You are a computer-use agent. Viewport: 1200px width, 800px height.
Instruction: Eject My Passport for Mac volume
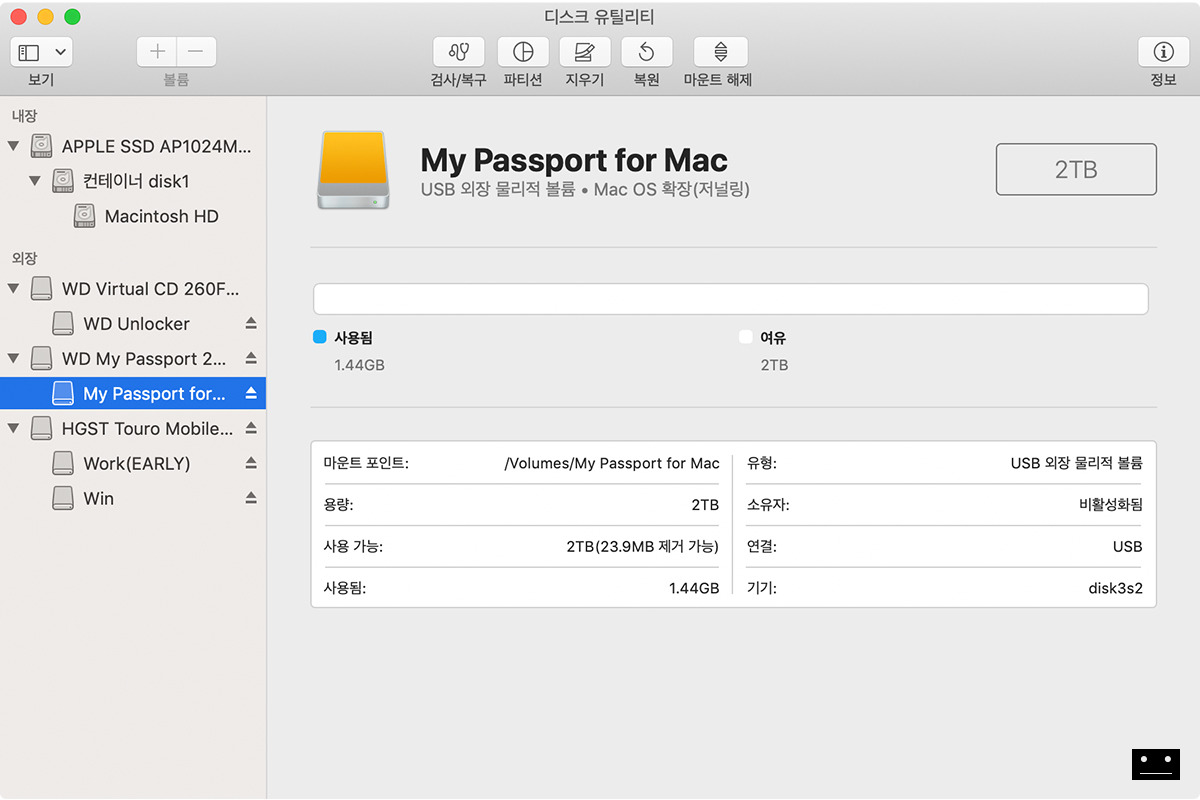(x=251, y=393)
